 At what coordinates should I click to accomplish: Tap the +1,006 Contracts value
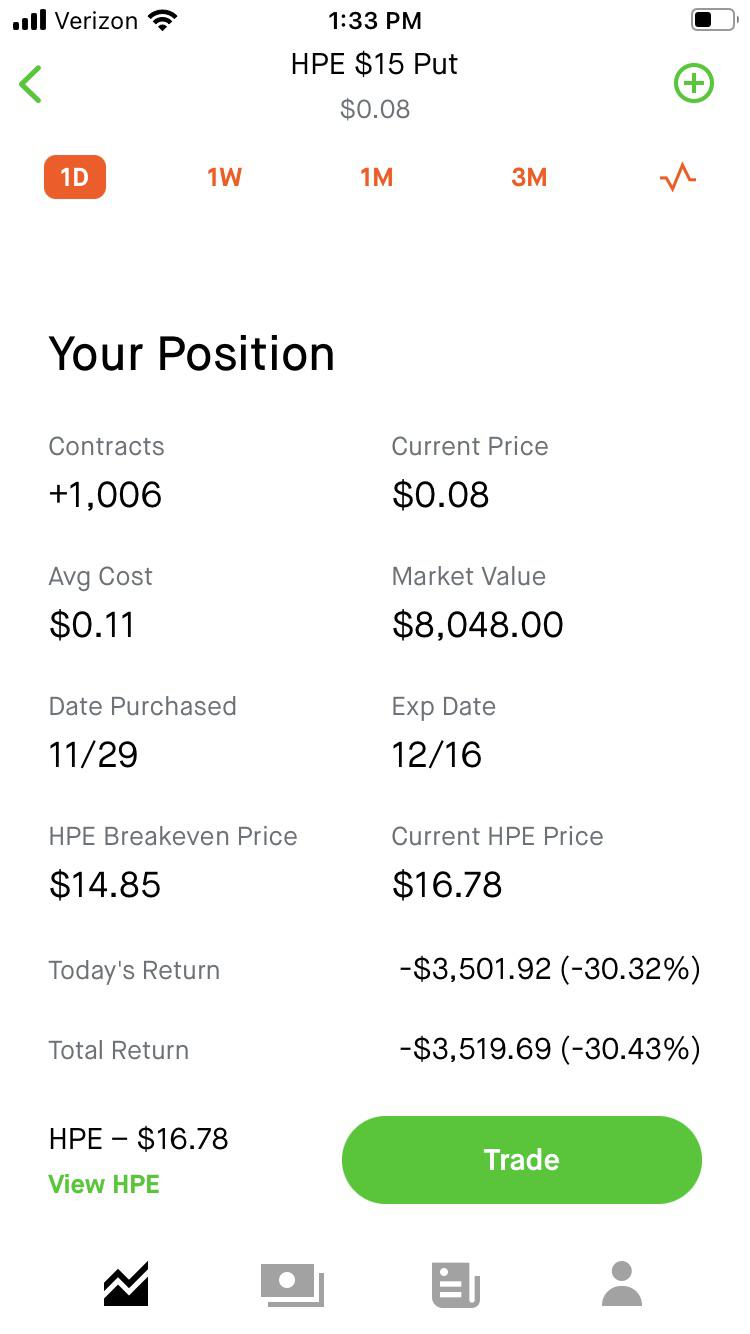point(105,495)
